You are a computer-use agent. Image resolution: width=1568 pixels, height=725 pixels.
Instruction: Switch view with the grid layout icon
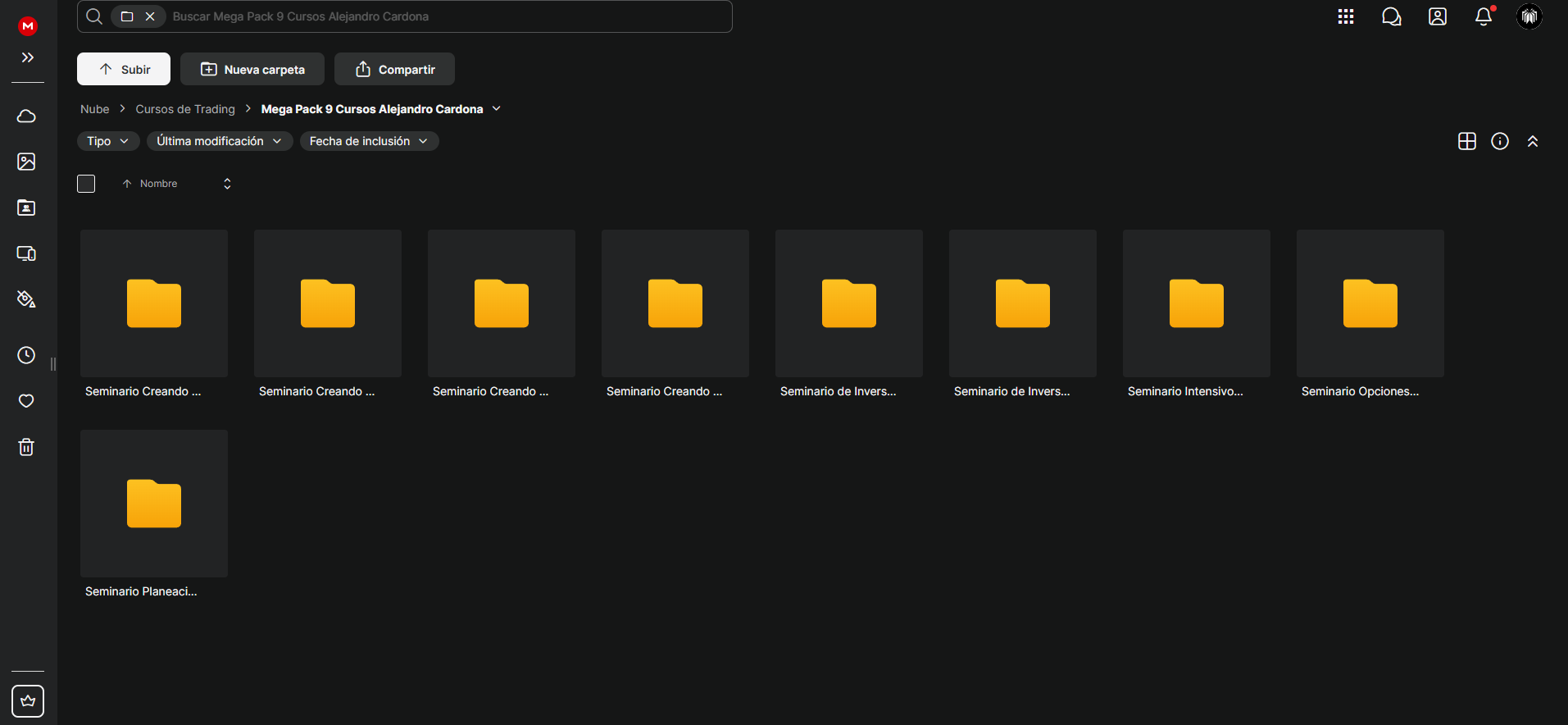click(x=1467, y=141)
